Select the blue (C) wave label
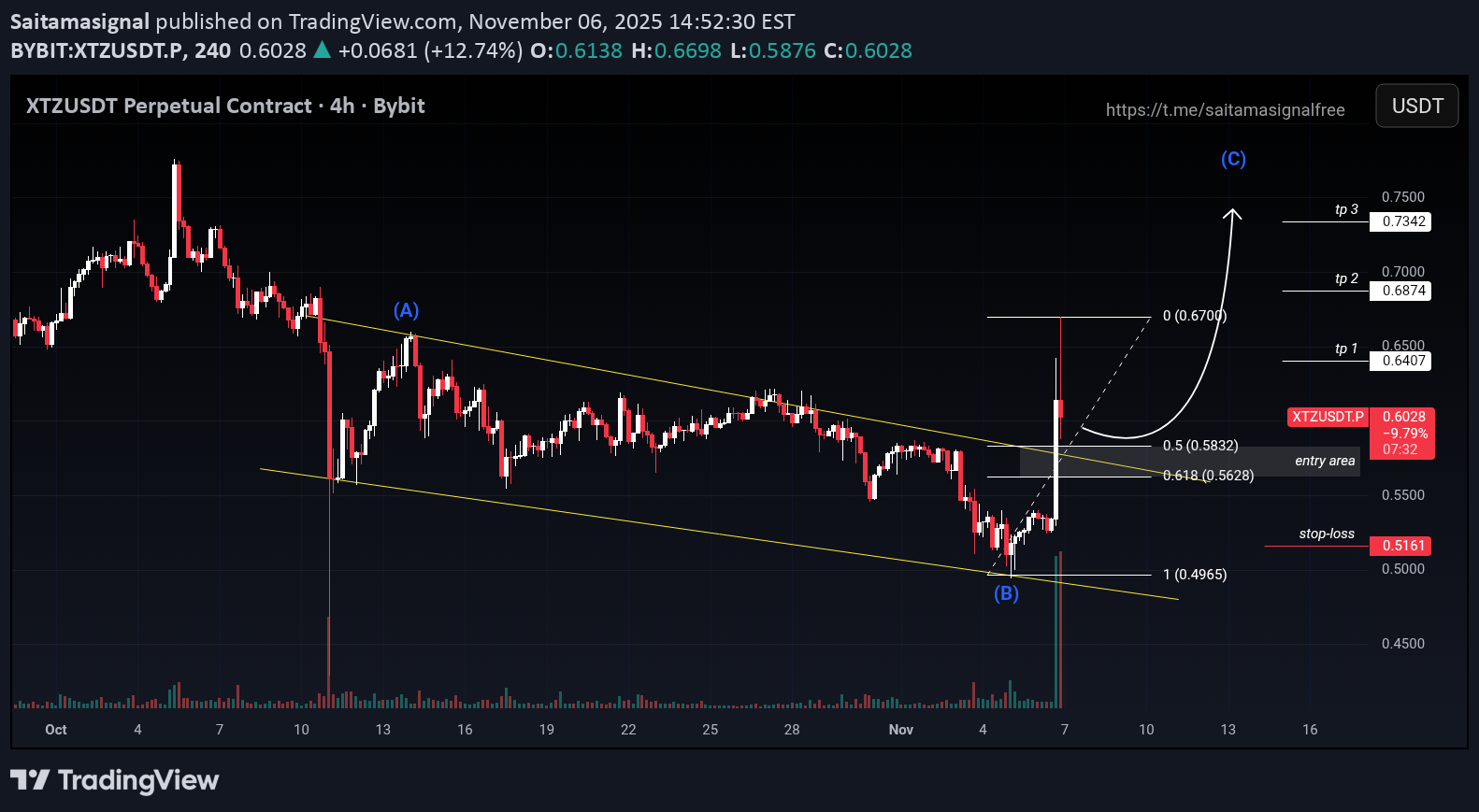This screenshot has width=1479, height=812. point(1233,159)
